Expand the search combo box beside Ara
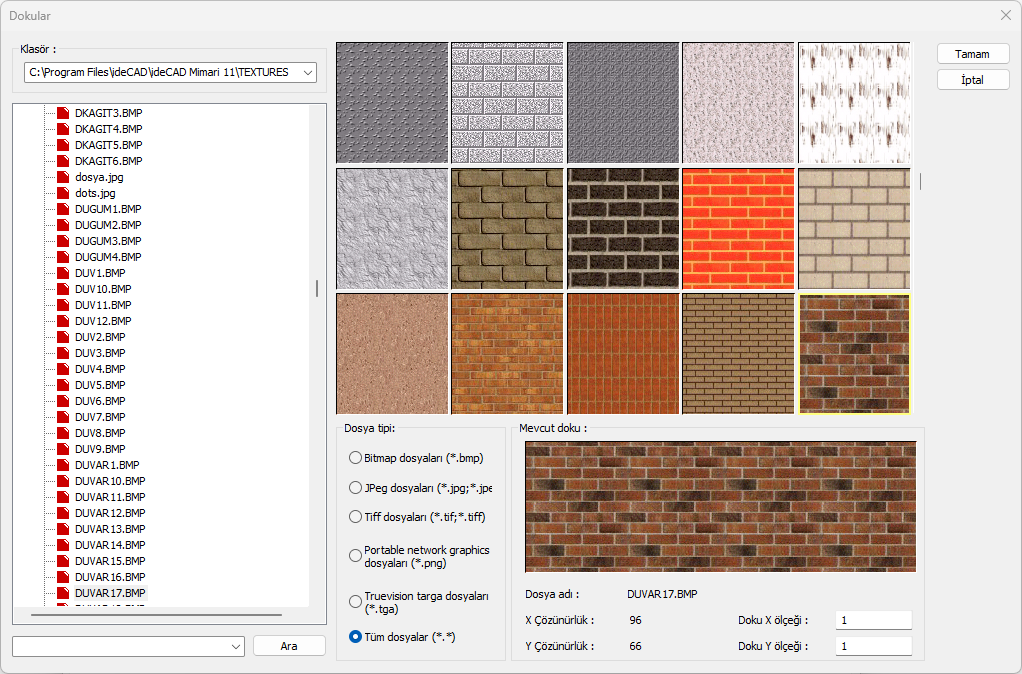1022x674 pixels. tap(236, 647)
